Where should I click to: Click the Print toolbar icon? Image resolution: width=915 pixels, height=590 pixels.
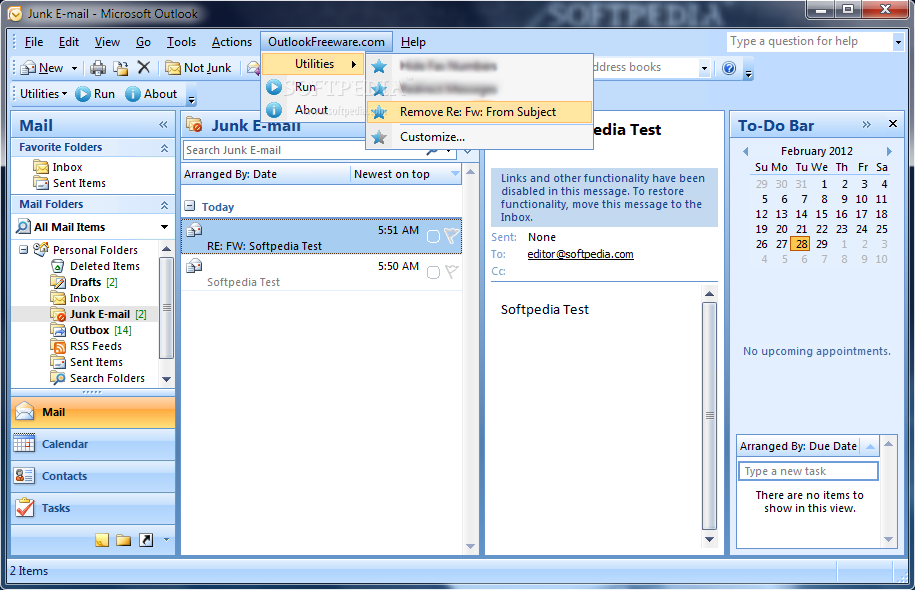tap(97, 68)
